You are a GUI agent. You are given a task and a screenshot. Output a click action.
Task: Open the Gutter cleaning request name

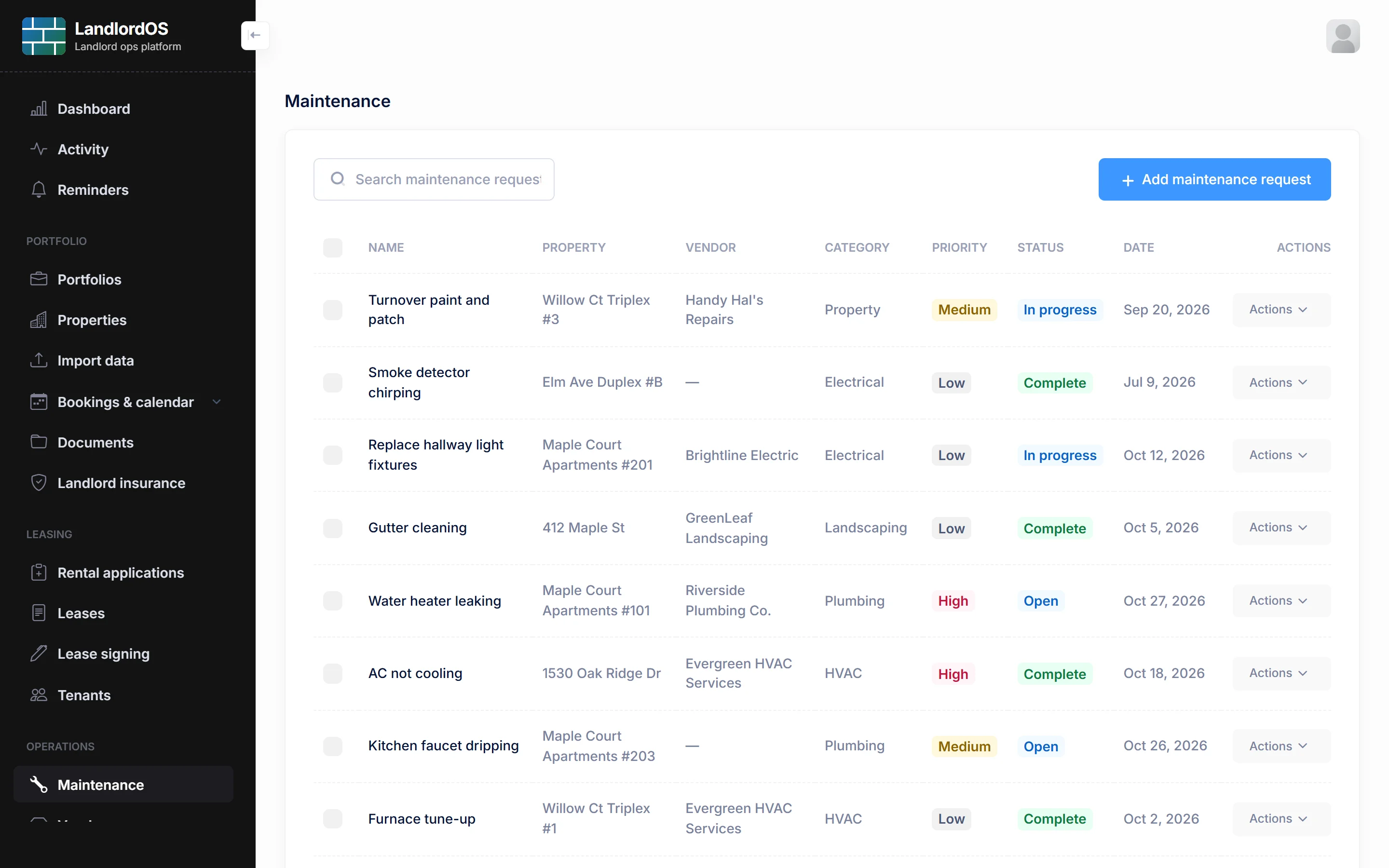point(417,528)
